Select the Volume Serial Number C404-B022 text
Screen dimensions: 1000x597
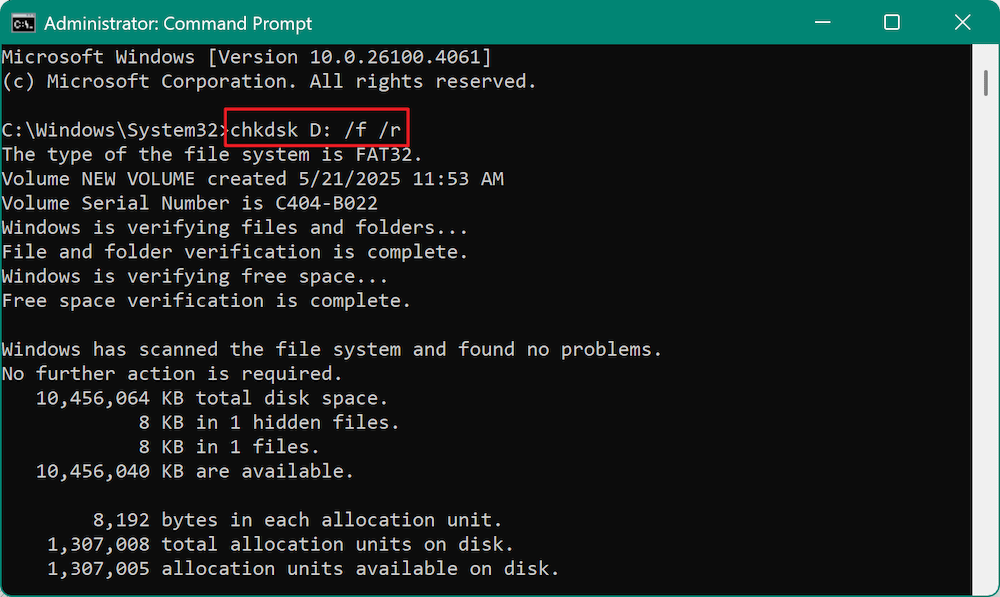190,202
